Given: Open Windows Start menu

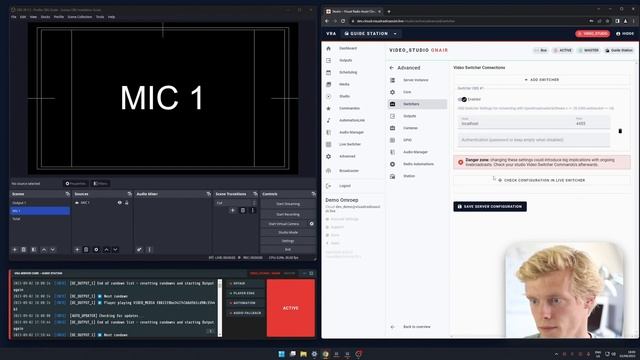Looking at the screenshot, I should (x=282, y=354).
